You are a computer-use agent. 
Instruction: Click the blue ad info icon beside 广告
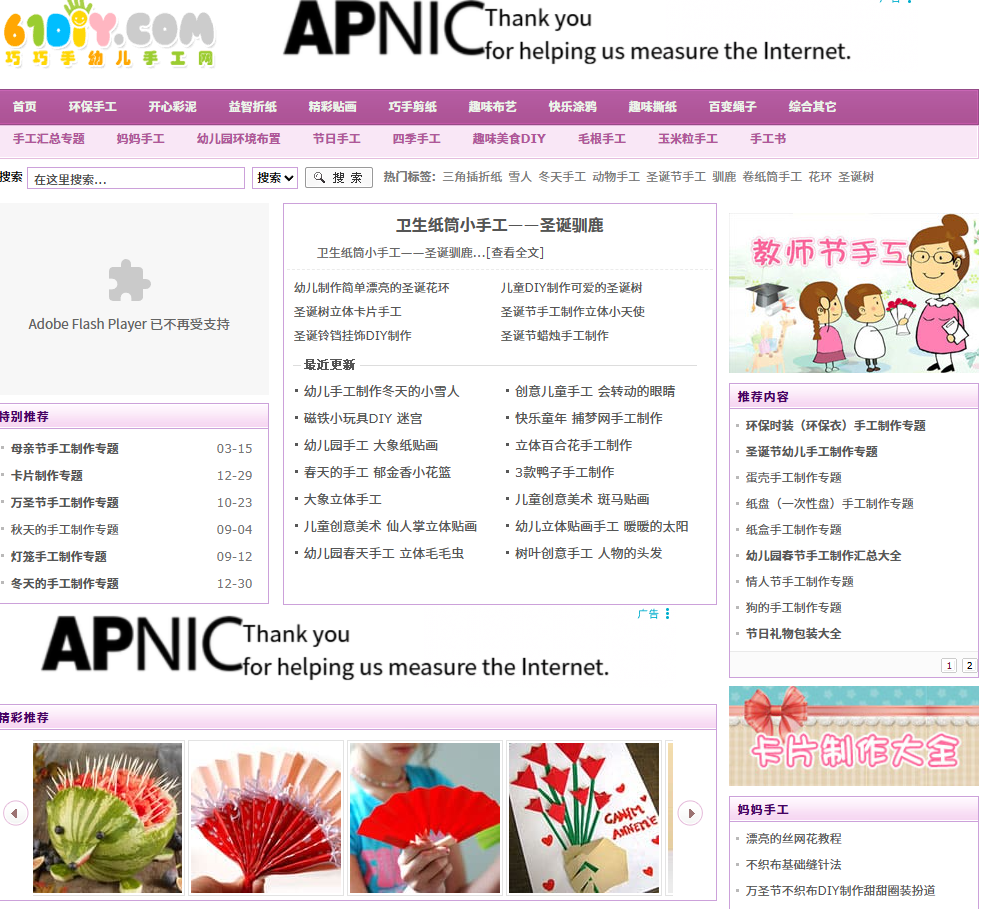click(667, 614)
